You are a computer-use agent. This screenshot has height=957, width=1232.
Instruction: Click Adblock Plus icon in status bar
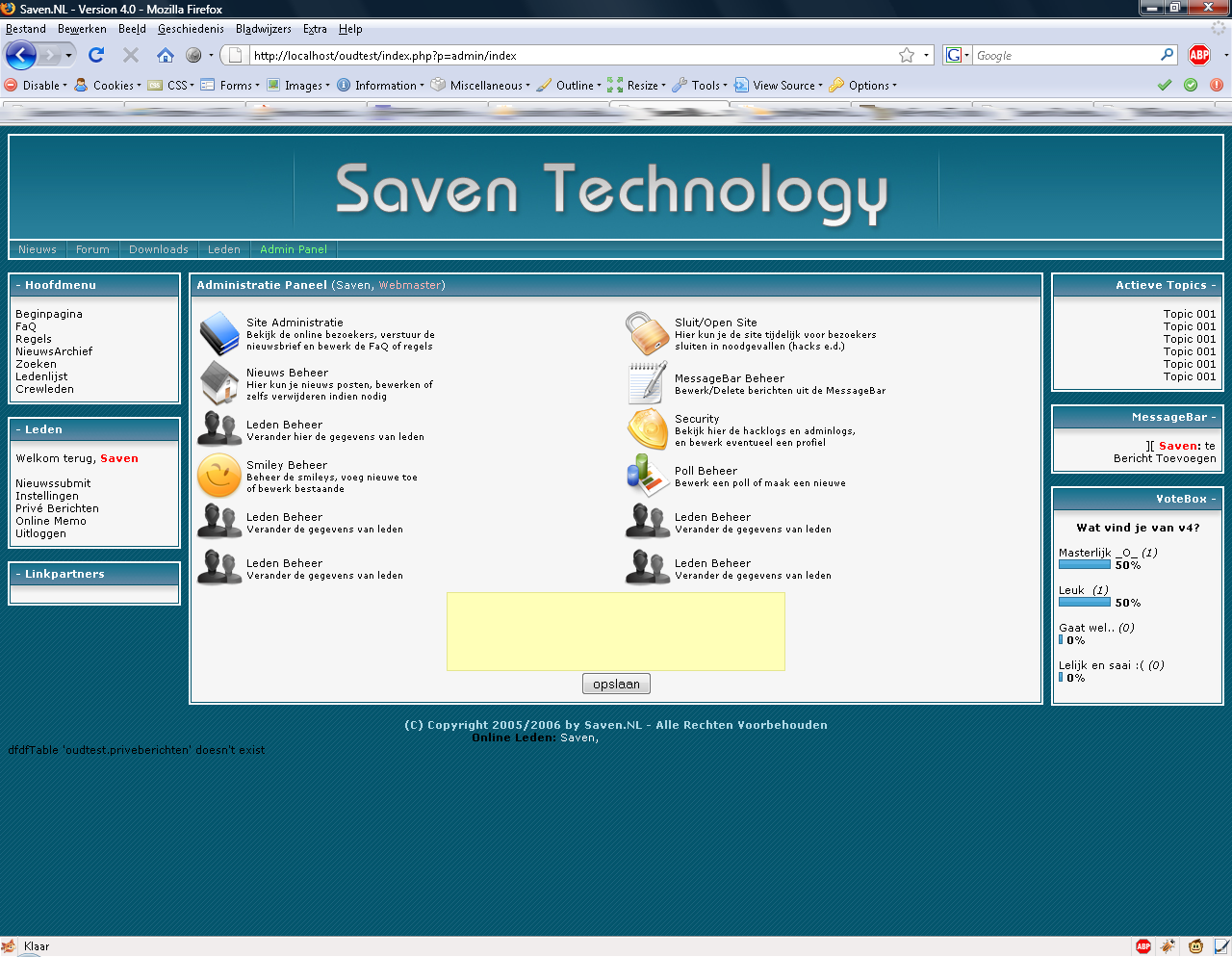(1143, 946)
